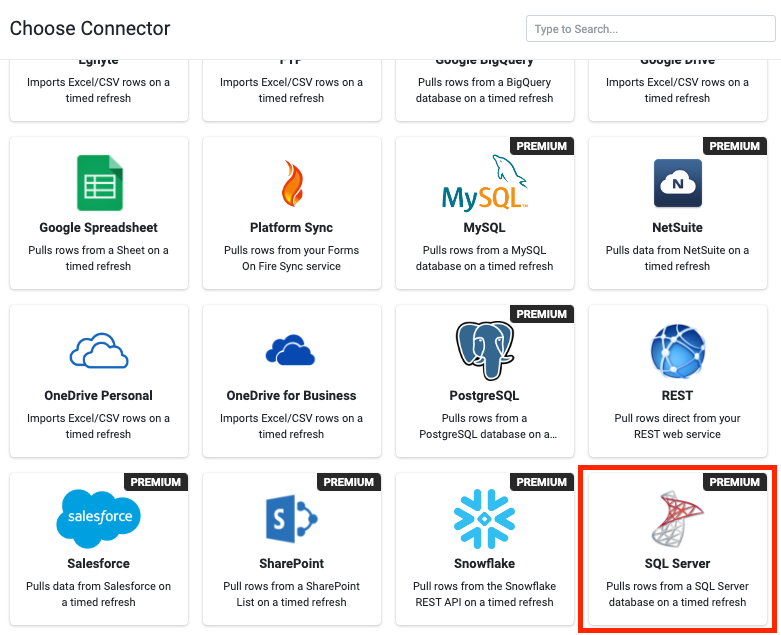Click 'Pulls rows from a BigQuery database' description
The image size is (781, 635).
(x=485, y=90)
